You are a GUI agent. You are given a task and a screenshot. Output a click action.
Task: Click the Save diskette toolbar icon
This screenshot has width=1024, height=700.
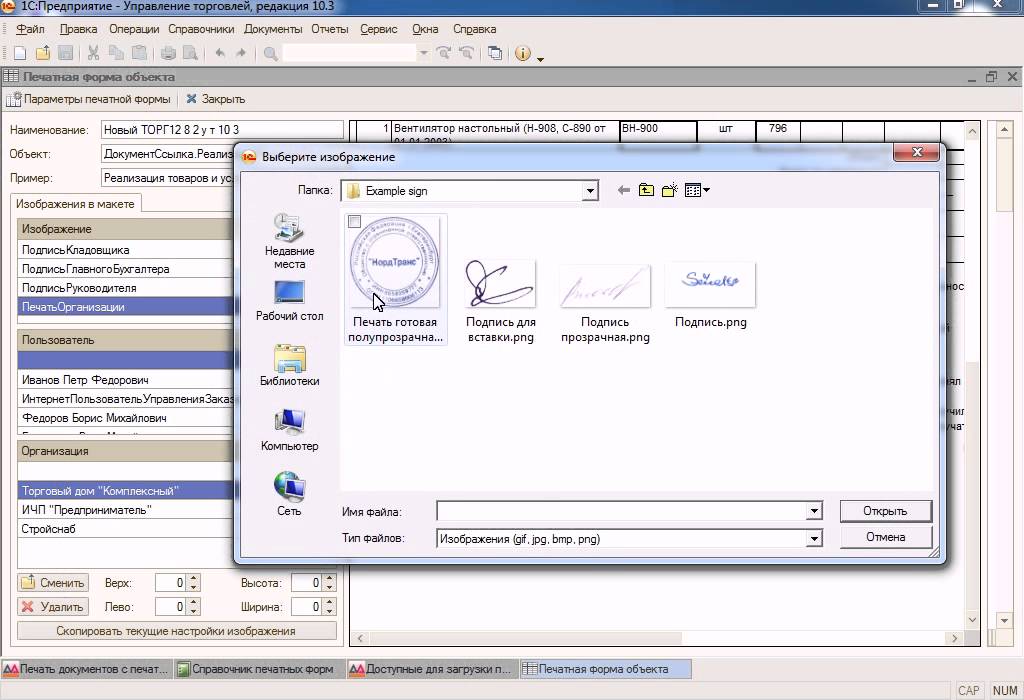[x=65, y=54]
